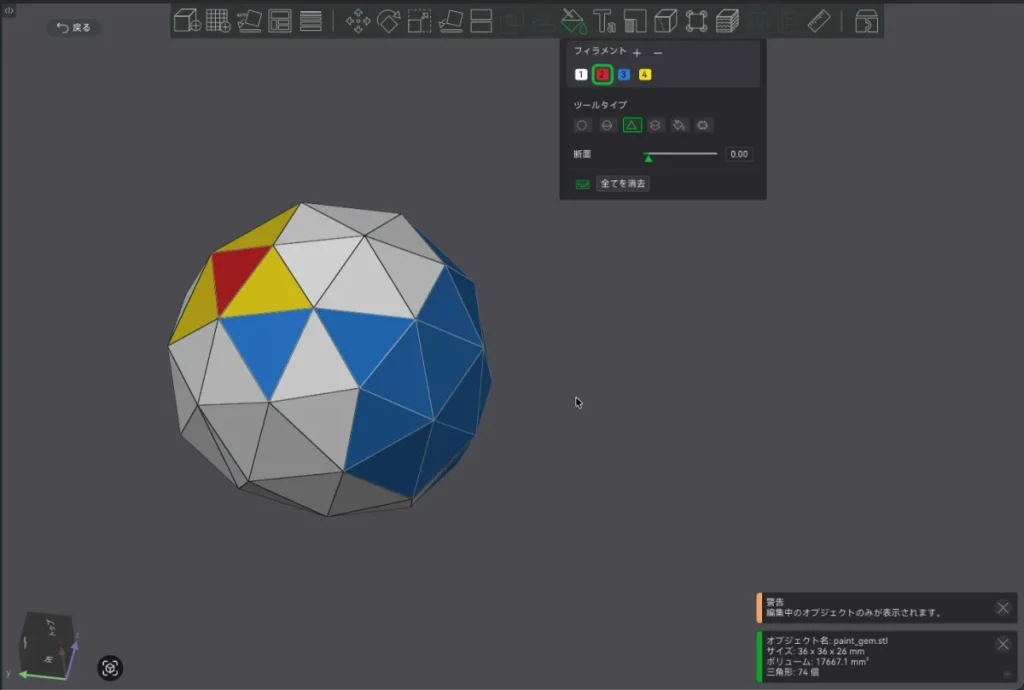The height and width of the screenshot is (690, 1024).
Task: Click the view orientation cube
Action: [44, 644]
